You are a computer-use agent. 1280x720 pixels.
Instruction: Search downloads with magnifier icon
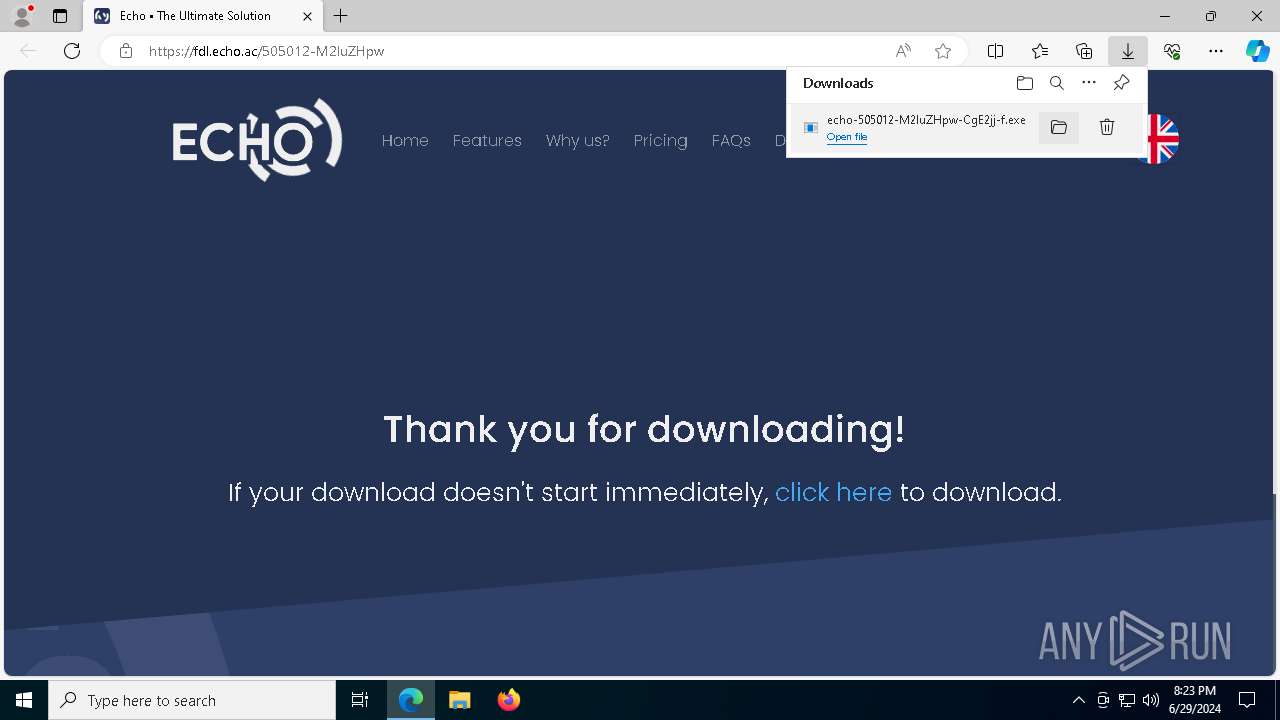1057,83
